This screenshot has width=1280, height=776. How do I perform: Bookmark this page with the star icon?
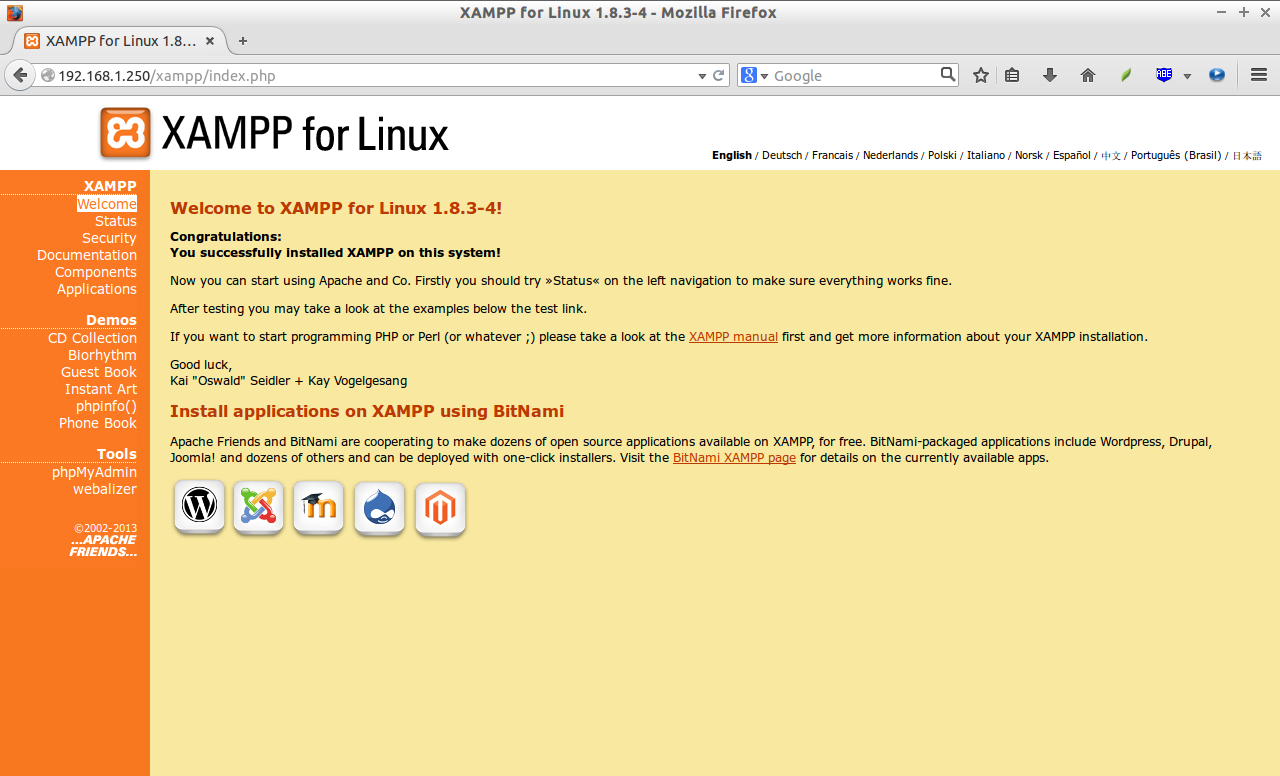(x=981, y=75)
